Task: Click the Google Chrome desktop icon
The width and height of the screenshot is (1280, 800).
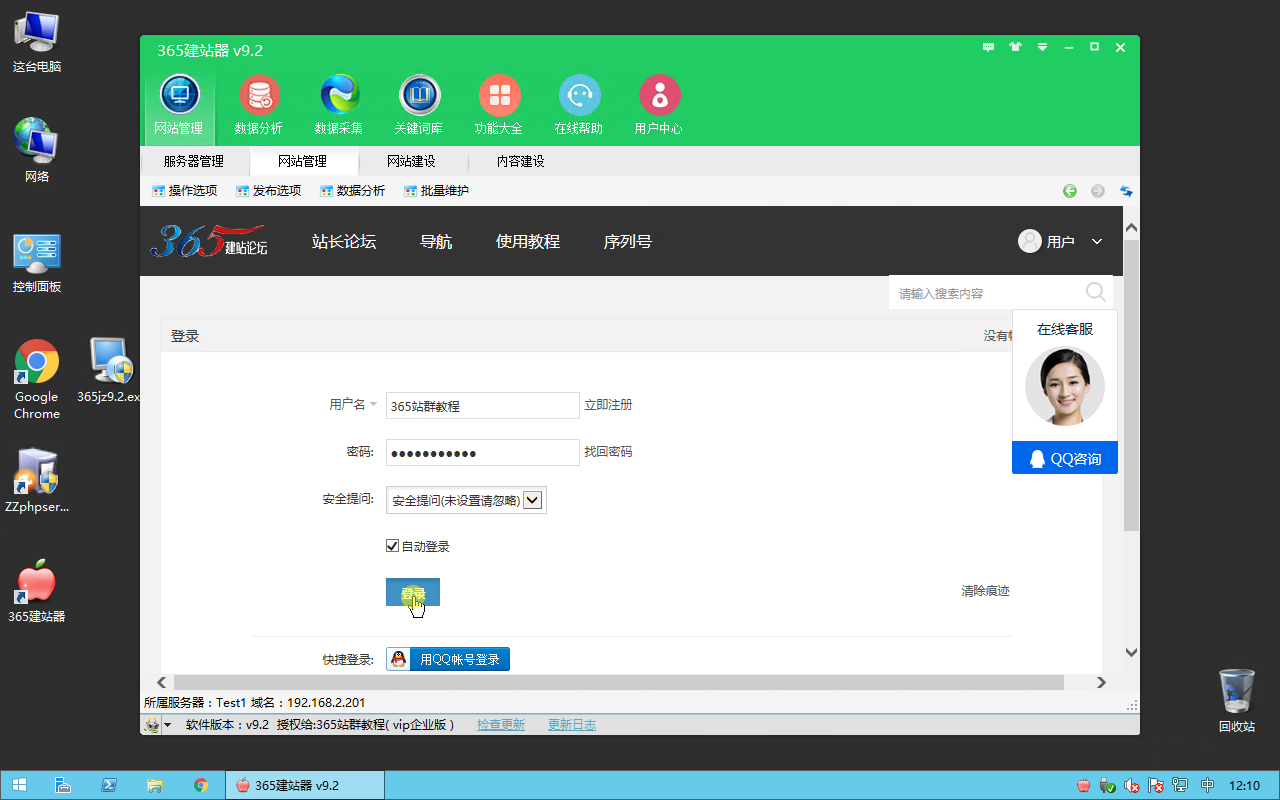Action: pyautogui.click(x=37, y=380)
